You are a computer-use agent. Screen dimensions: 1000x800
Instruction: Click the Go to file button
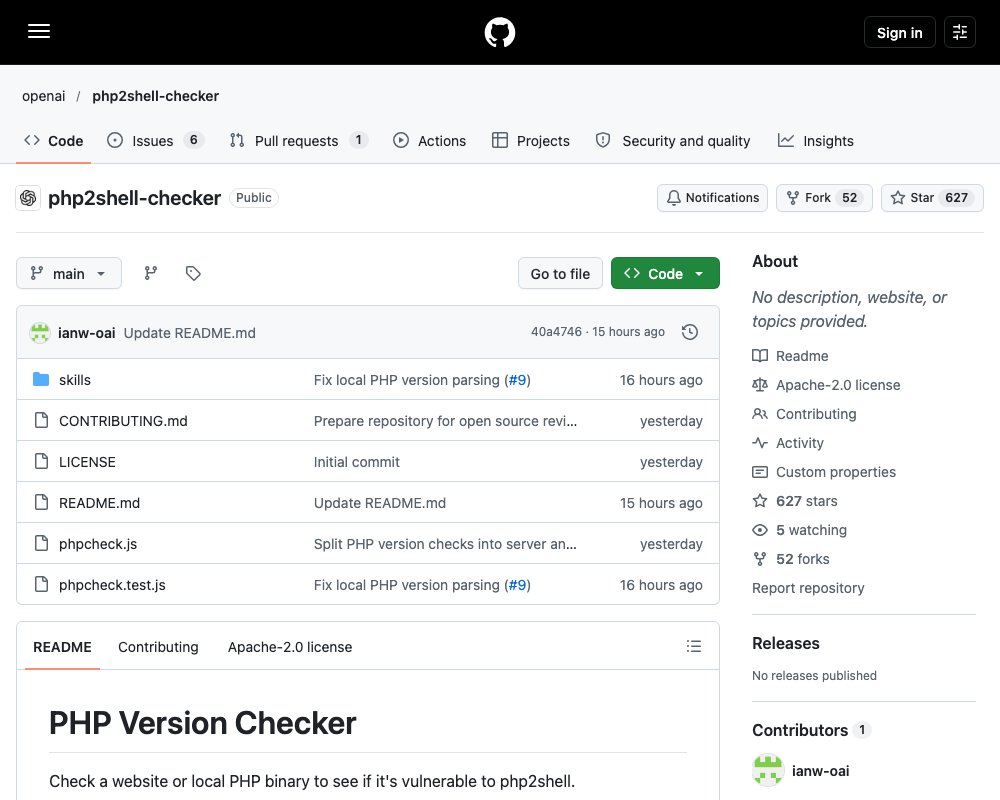560,273
